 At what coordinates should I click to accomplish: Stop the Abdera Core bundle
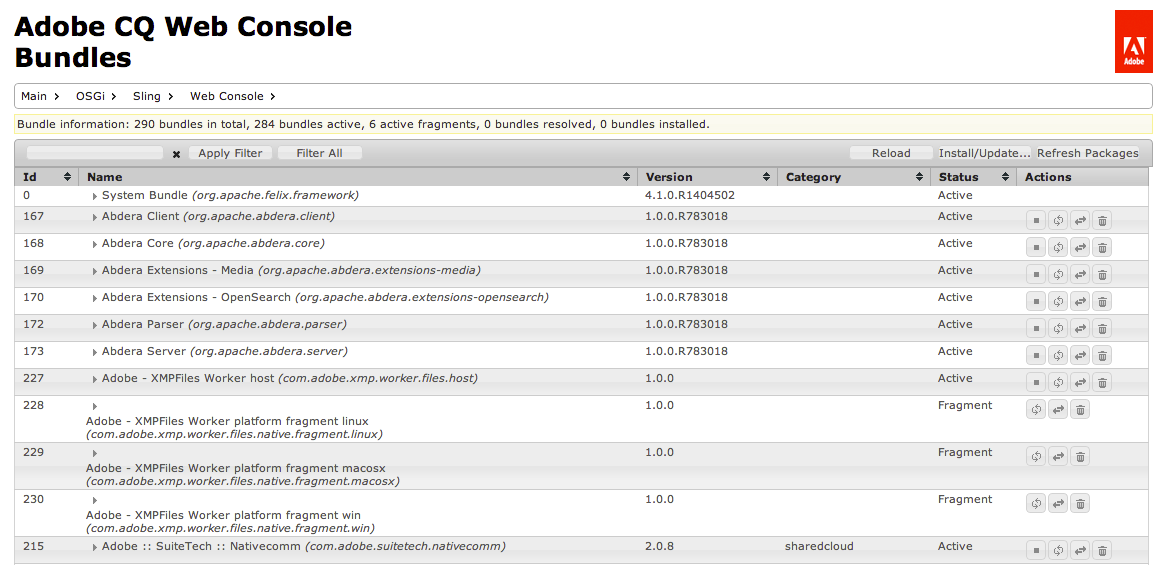click(x=1035, y=247)
